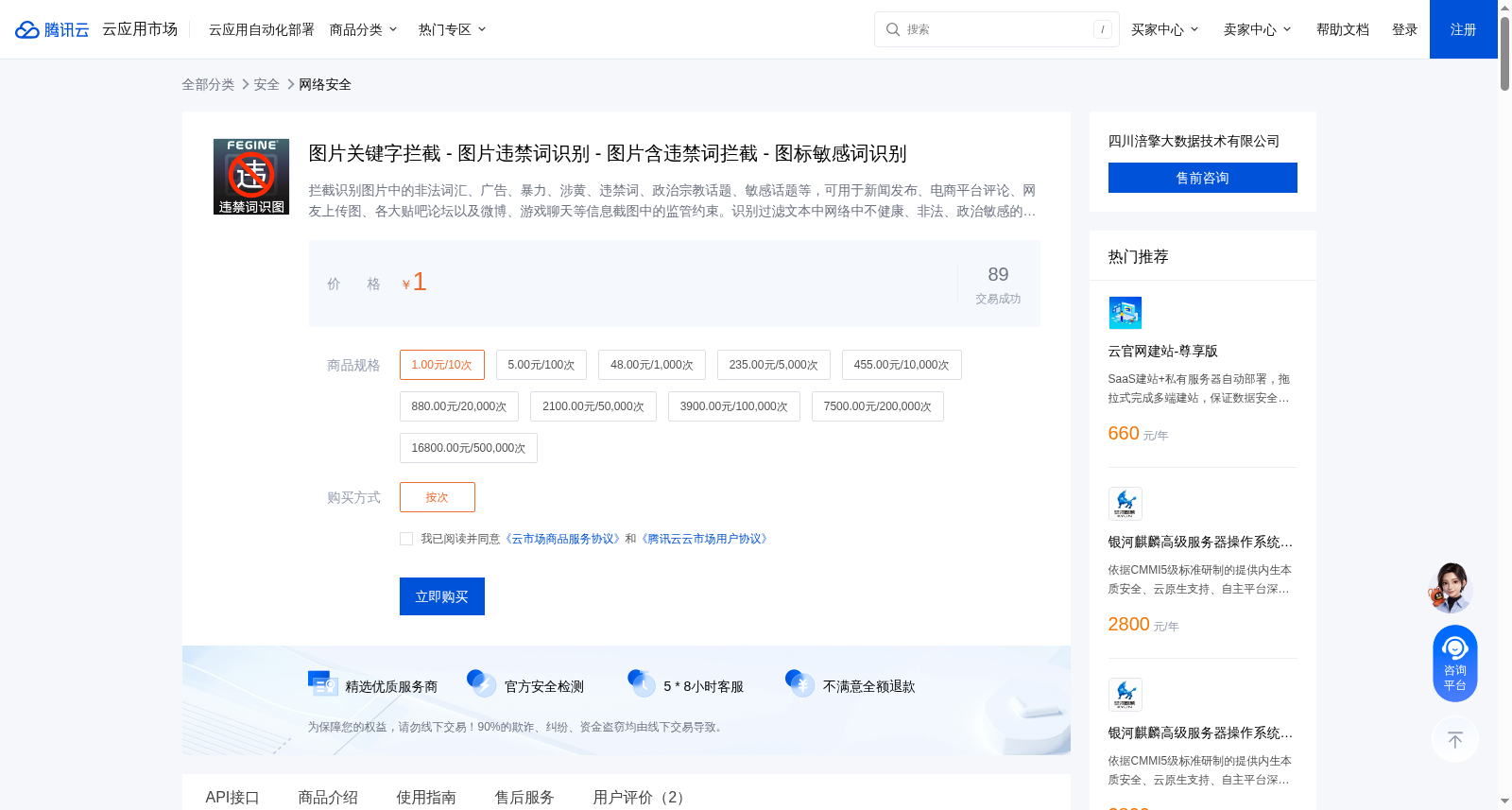
Task: Open the 卖家中心 dropdown
Action: pos(1258,29)
